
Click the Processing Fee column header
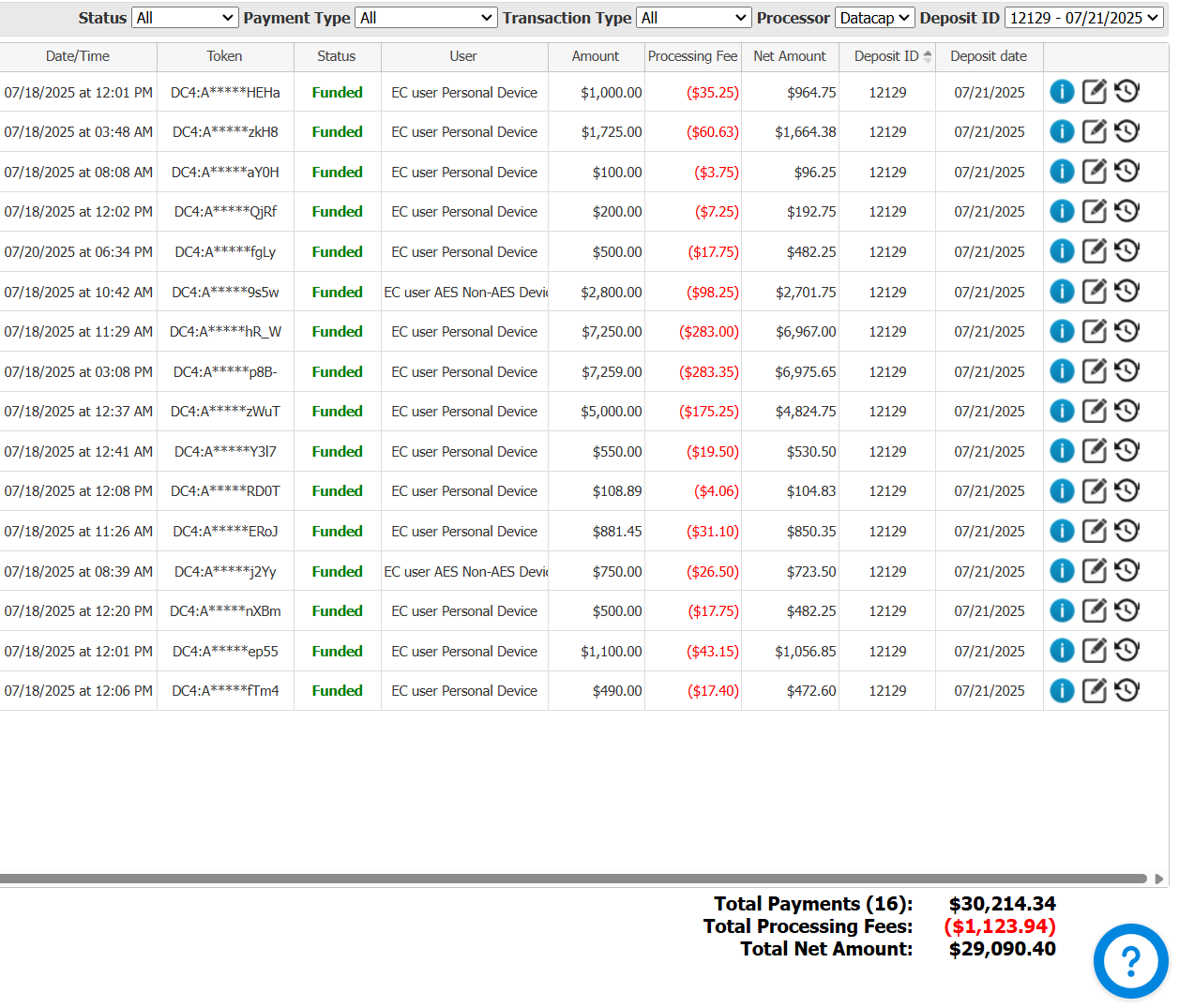(692, 56)
